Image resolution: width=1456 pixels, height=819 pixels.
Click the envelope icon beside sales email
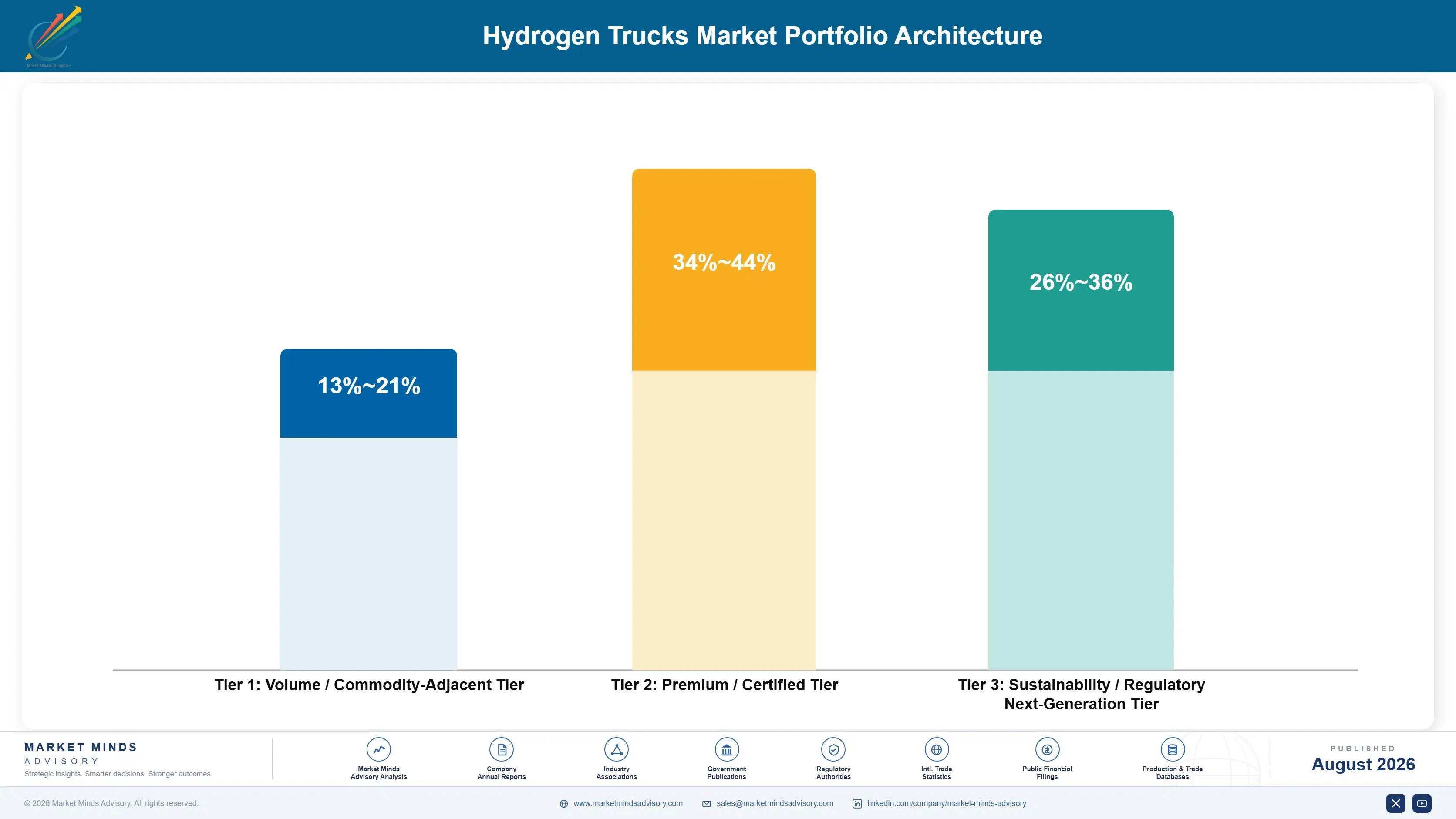pos(707,804)
